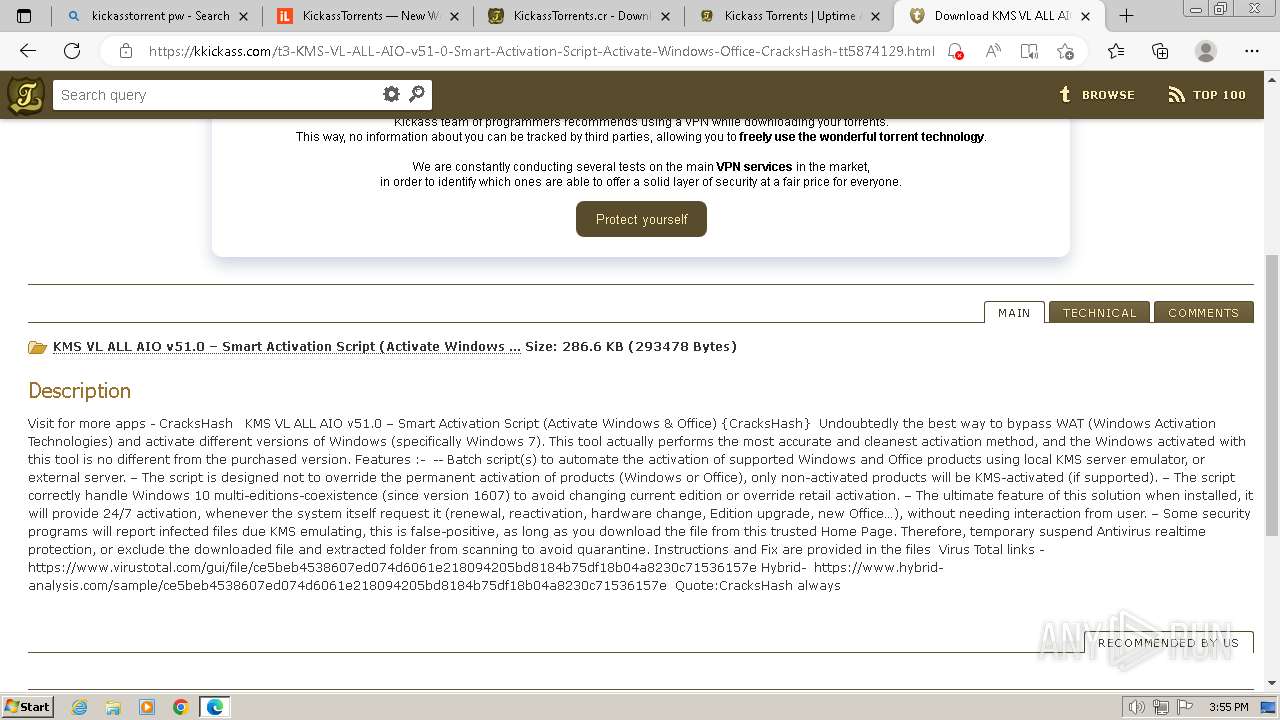Click the Protect yourself button

pos(641,219)
